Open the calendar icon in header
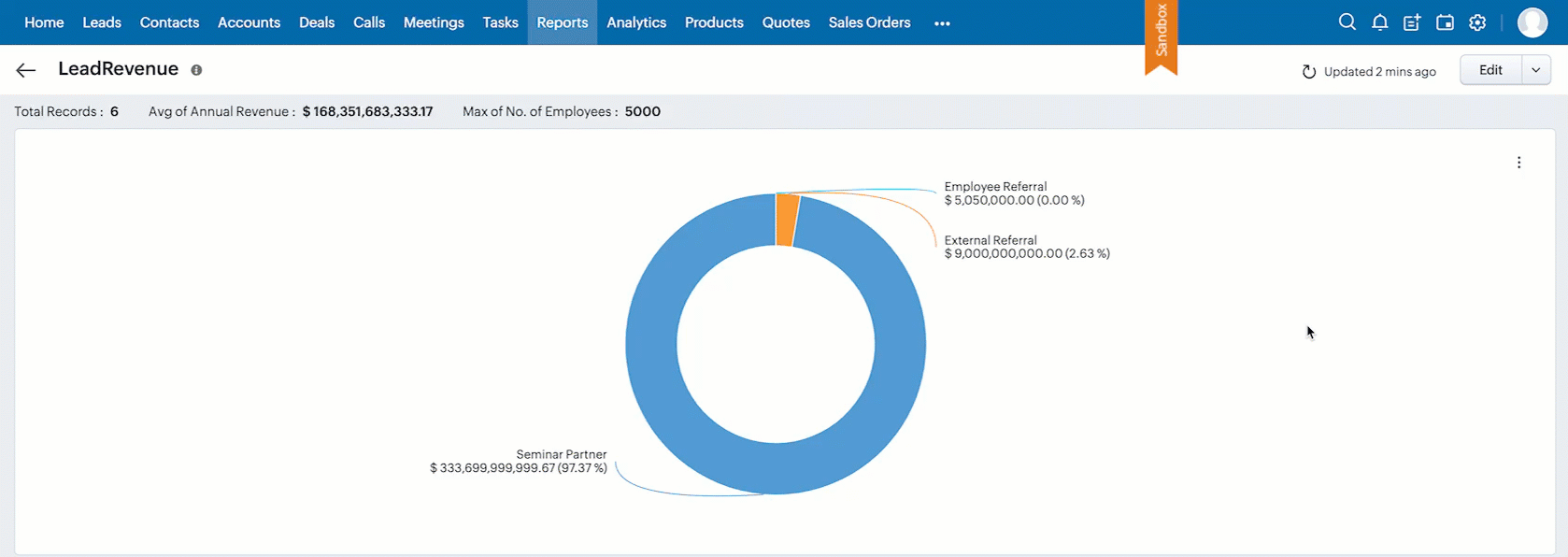1568x557 pixels. coord(1445,22)
